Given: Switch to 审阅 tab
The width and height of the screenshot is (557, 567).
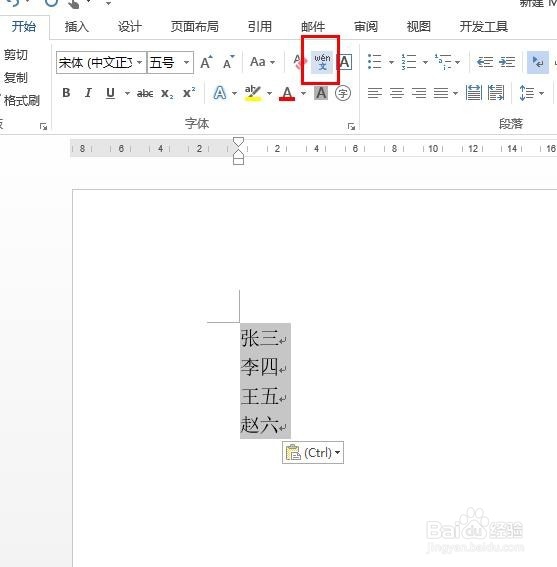Looking at the screenshot, I should [366, 26].
